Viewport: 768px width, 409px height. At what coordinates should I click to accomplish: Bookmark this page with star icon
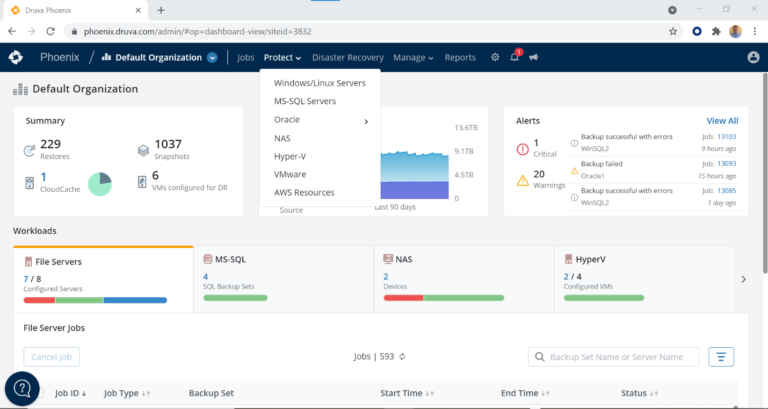pos(673,31)
